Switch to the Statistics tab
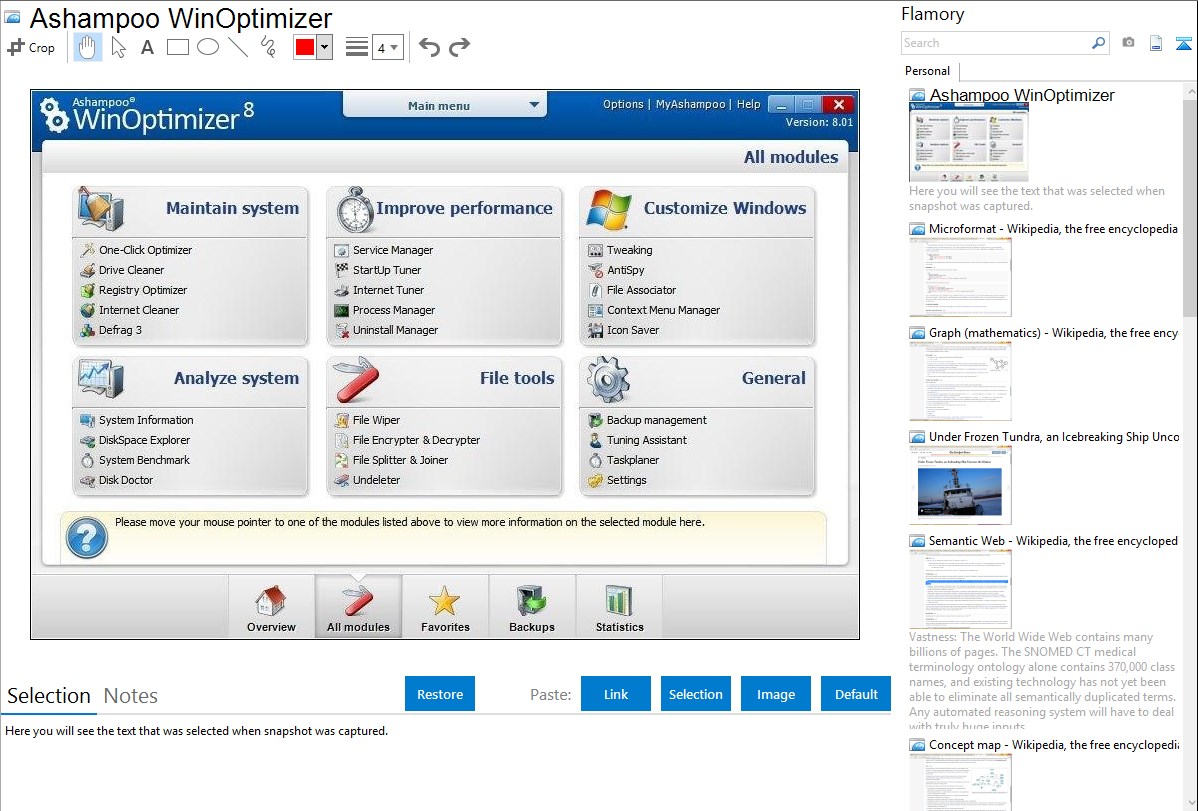Screen dimensions: 1198x811 click(x=620, y=608)
